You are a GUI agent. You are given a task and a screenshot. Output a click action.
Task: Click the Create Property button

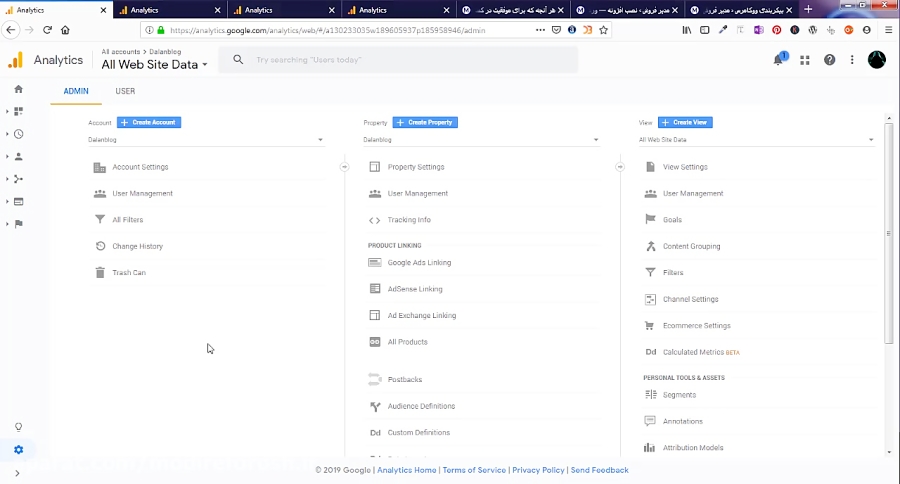coord(425,122)
